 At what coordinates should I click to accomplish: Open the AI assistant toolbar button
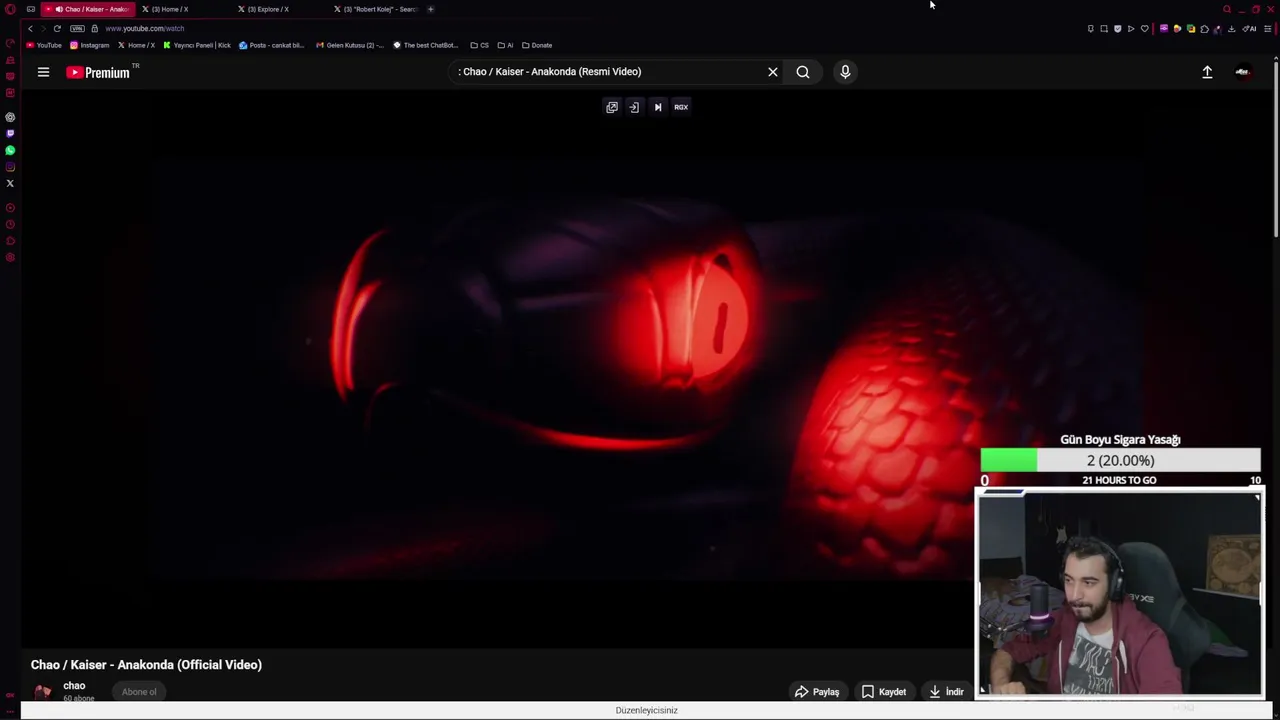(x=1249, y=29)
